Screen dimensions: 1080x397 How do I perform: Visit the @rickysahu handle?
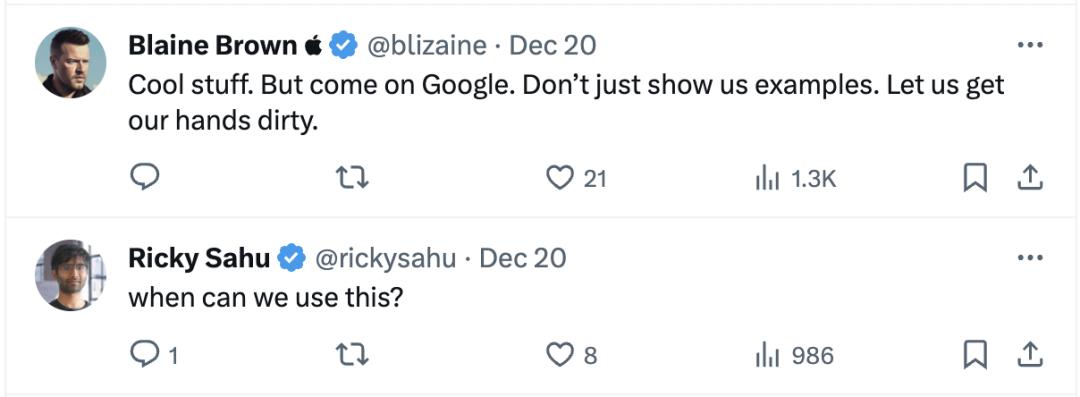pyautogui.click(x=386, y=258)
